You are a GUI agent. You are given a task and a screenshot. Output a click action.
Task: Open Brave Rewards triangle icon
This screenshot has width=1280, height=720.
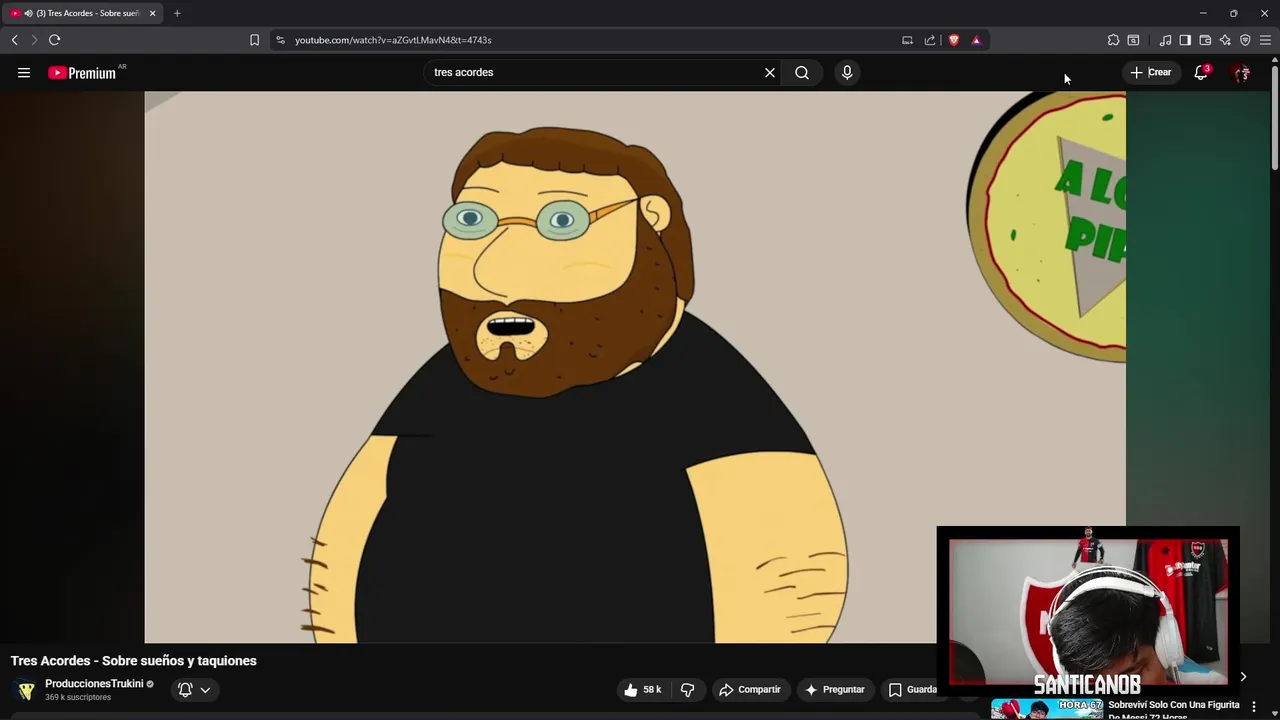point(976,40)
